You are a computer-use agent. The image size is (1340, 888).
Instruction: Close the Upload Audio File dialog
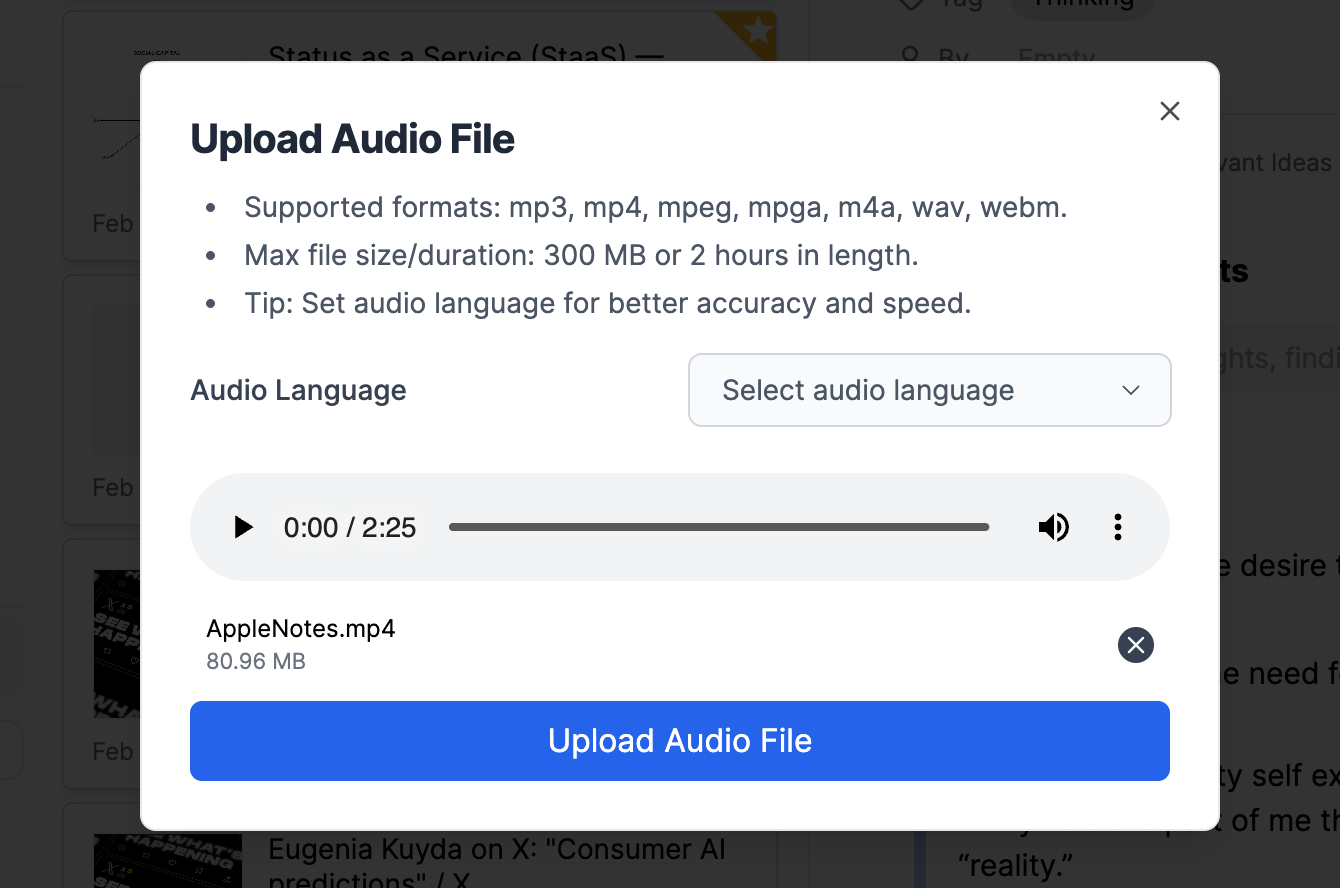click(x=1170, y=111)
